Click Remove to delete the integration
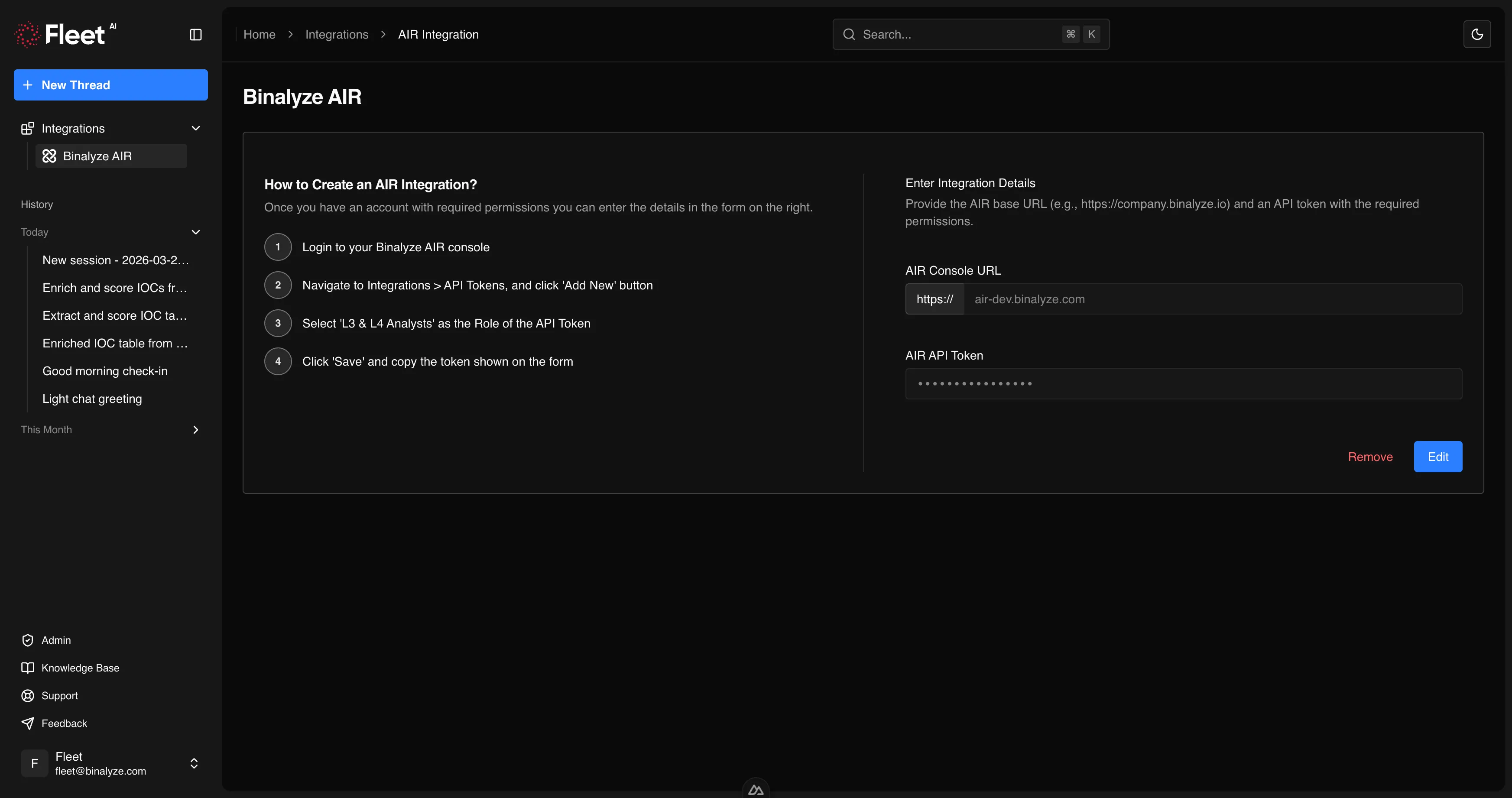The image size is (1512, 798). [x=1370, y=457]
